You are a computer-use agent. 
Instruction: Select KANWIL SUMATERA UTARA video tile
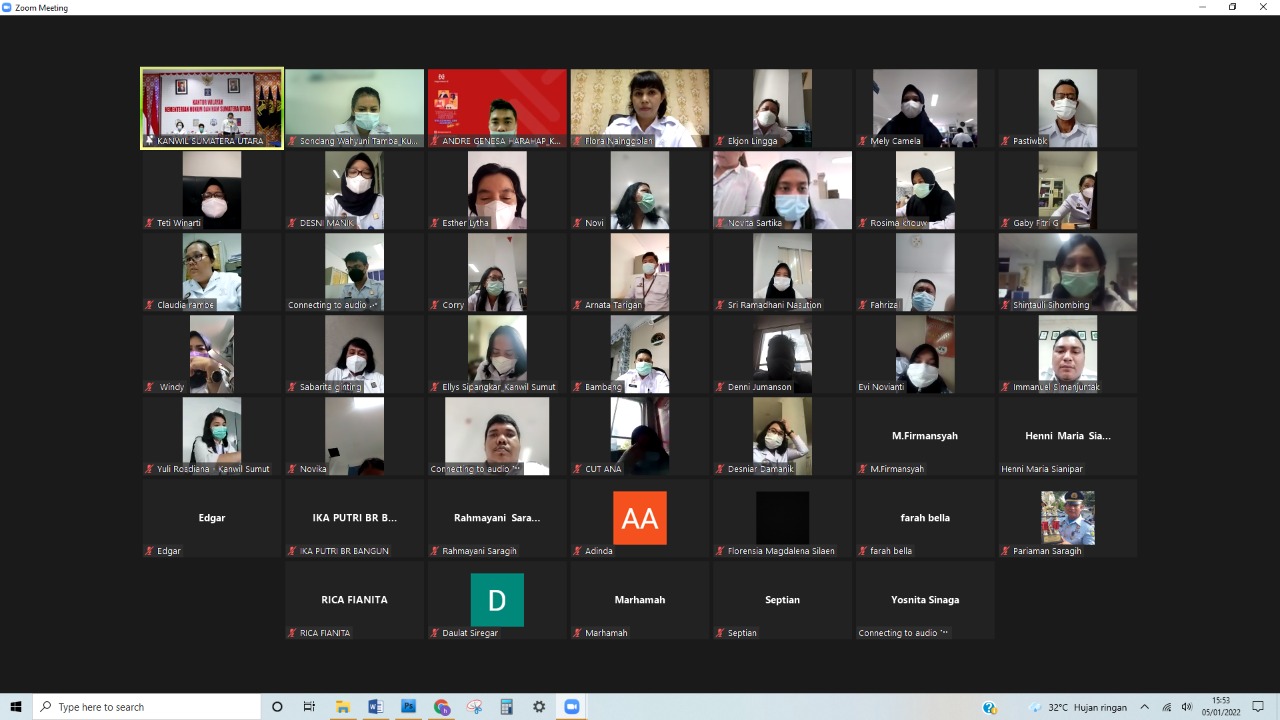[x=212, y=108]
